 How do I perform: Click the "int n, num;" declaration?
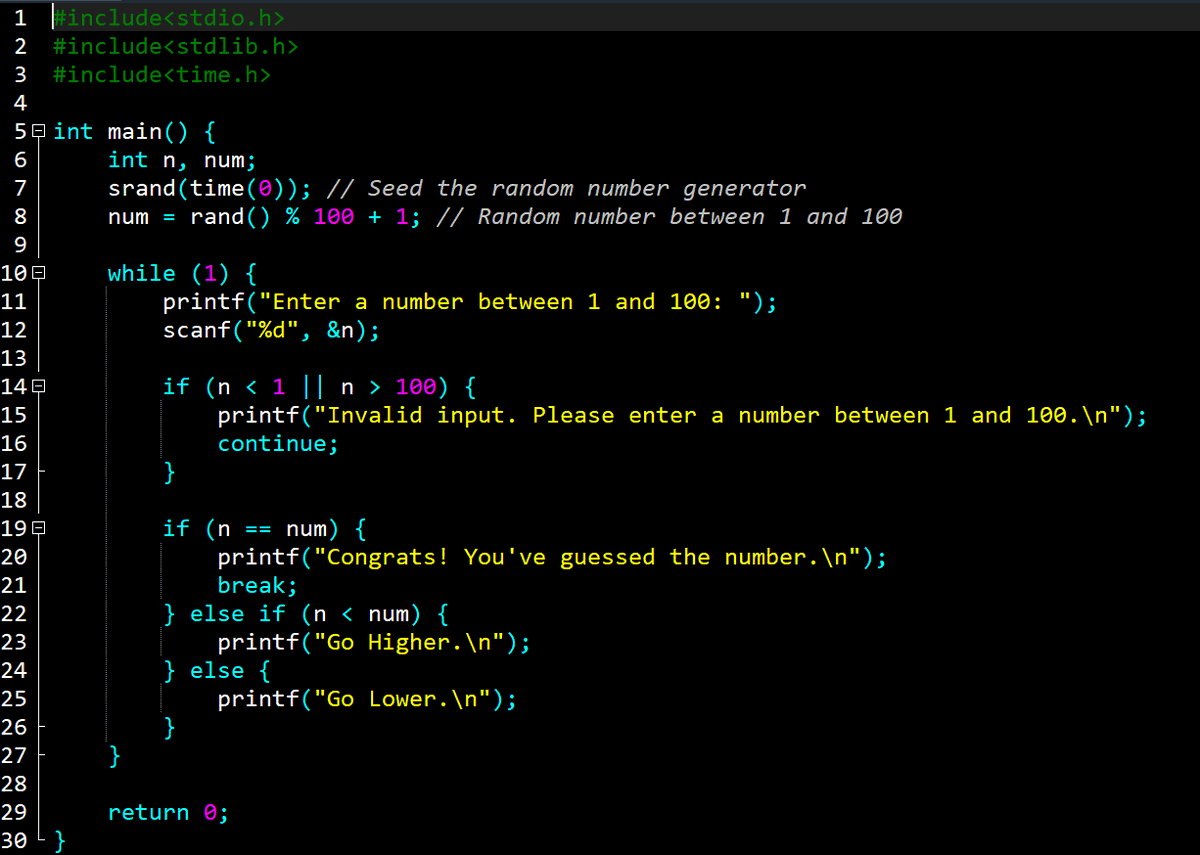coord(182,160)
